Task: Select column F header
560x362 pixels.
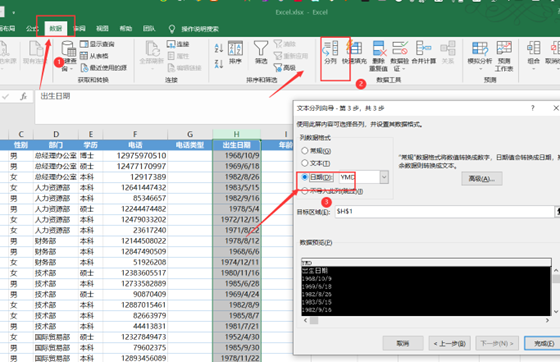Action: [135, 134]
